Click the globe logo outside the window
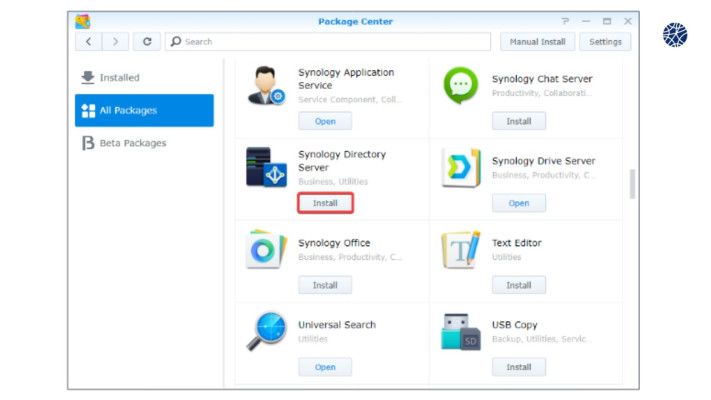 [x=675, y=35]
